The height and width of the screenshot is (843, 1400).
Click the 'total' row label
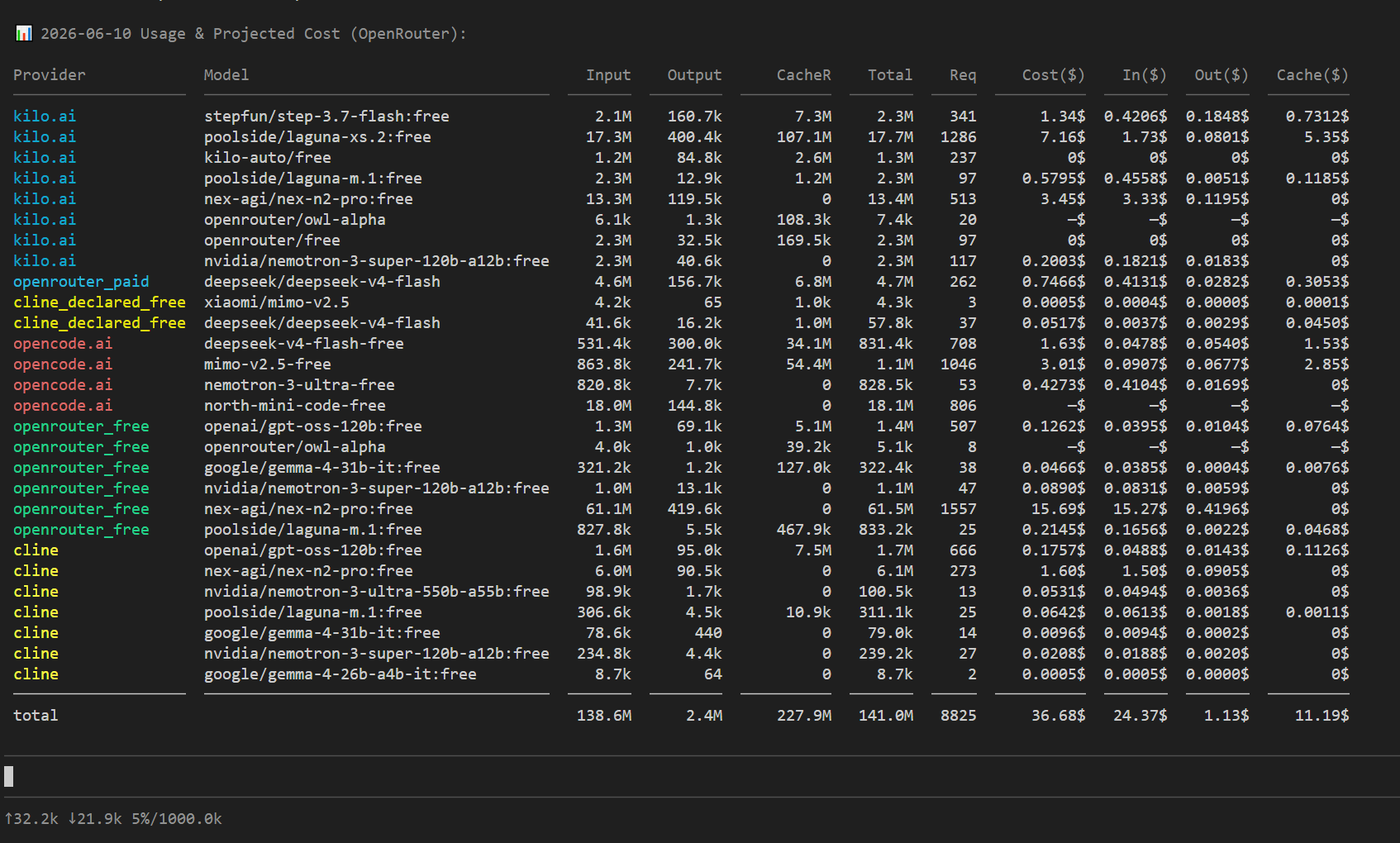tap(36, 716)
